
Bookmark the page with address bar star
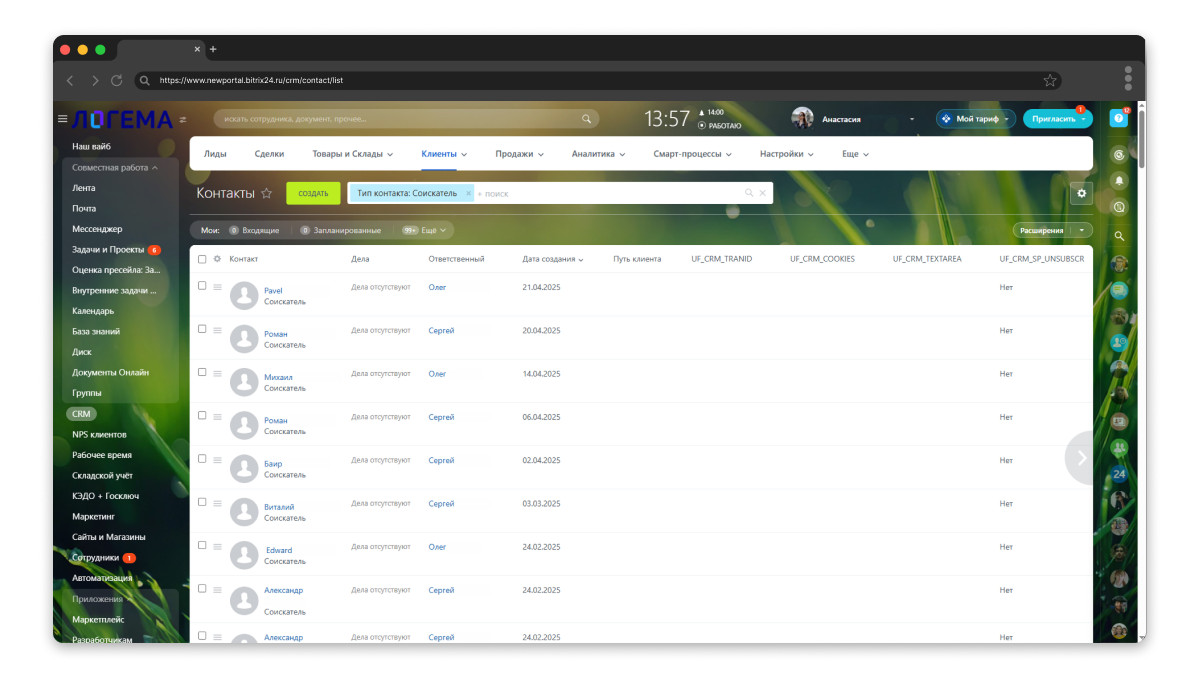(x=1050, y=80)
